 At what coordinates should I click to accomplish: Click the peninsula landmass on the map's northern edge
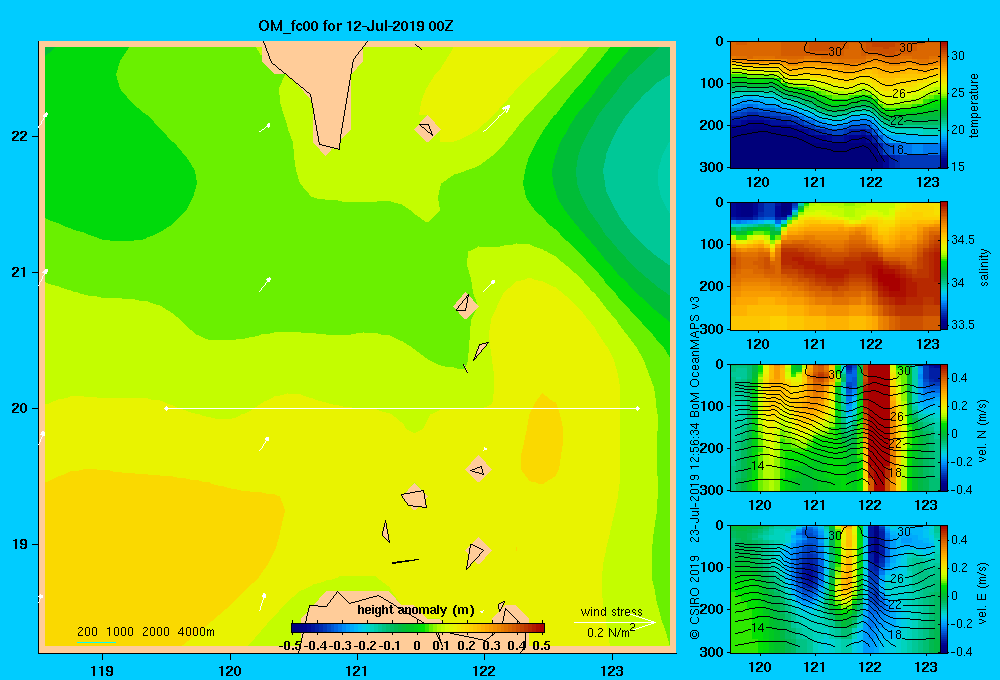tap(317, 92)
